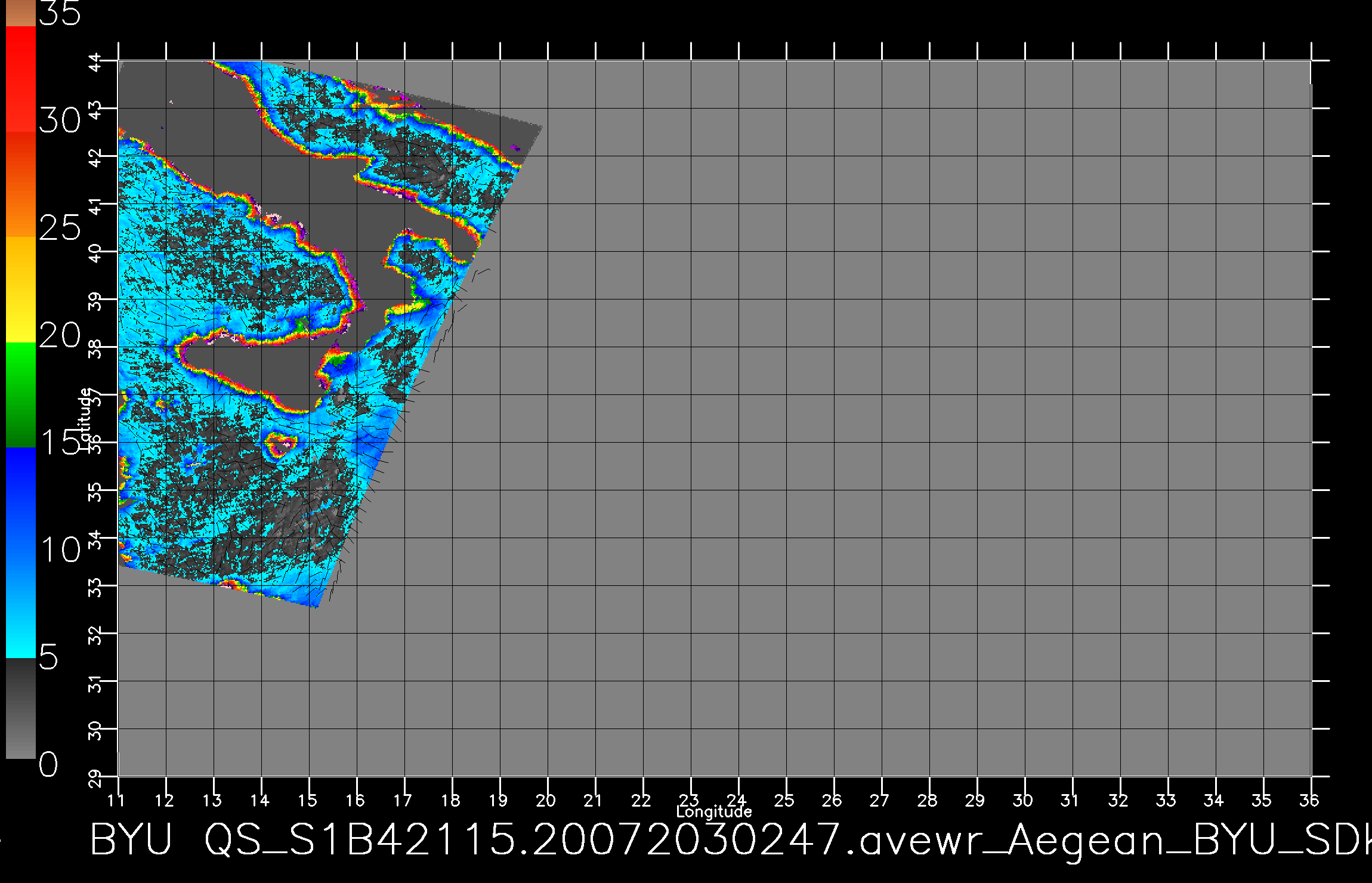
Task: Click the latitude tick label 41
Action: click(x=96, y=205)
